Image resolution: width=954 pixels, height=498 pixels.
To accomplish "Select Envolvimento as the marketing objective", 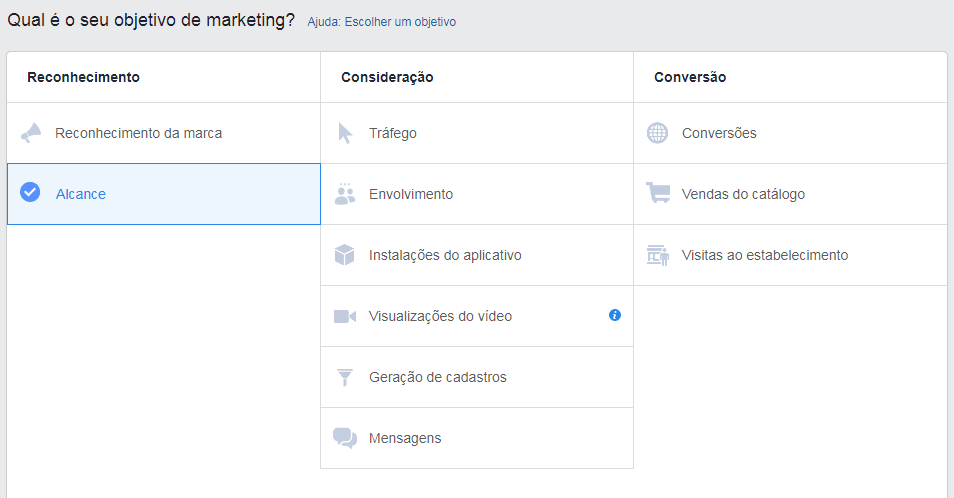I will [x=411, y=194].
